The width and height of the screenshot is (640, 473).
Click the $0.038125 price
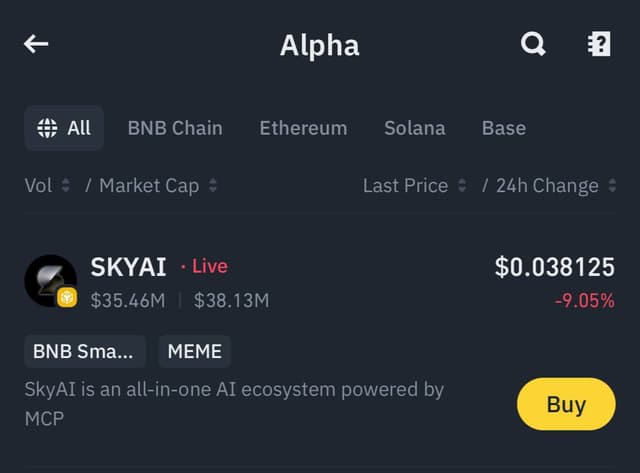pos(555,267)
